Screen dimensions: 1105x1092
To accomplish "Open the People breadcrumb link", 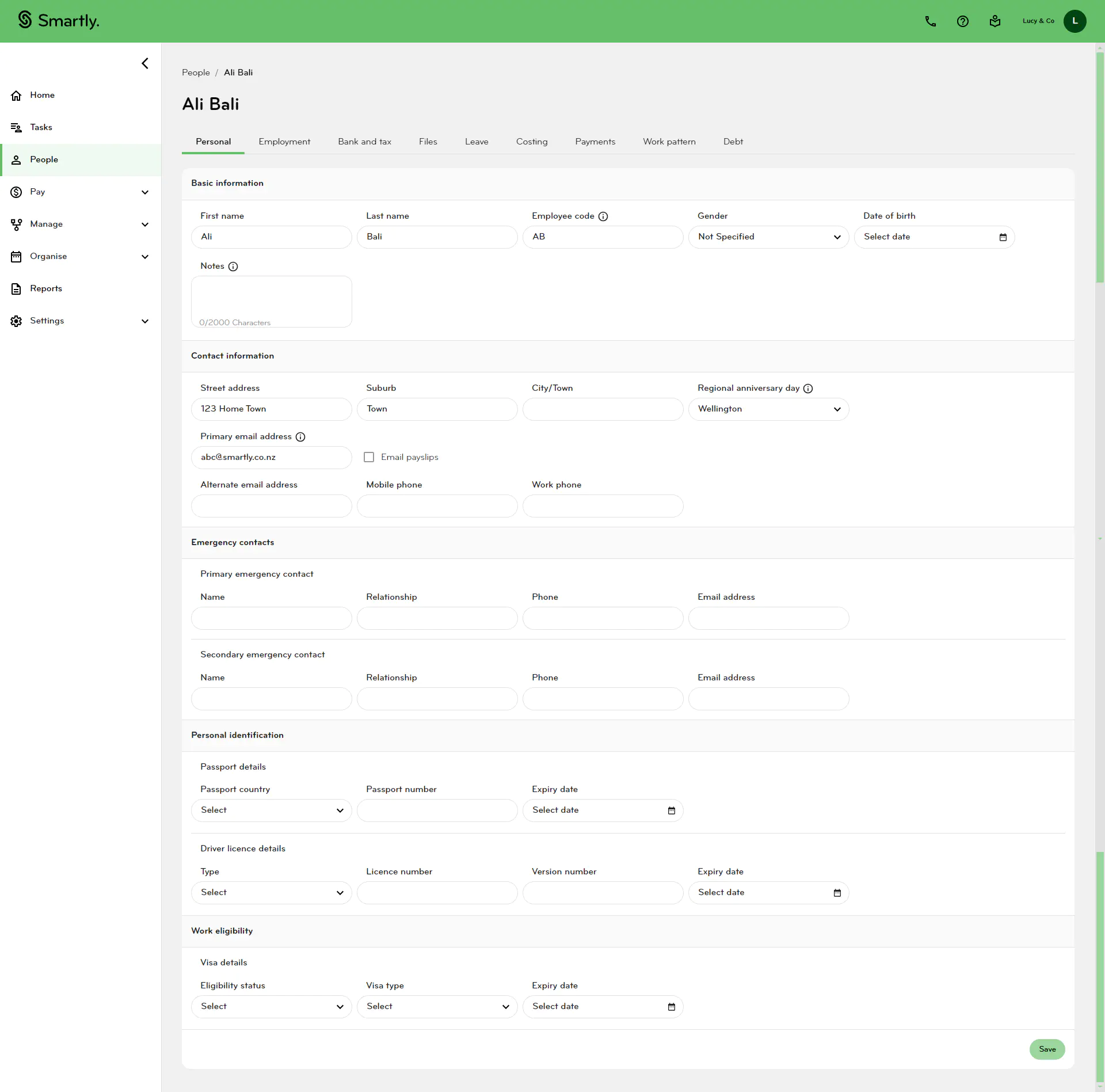I will pos(196,72).
